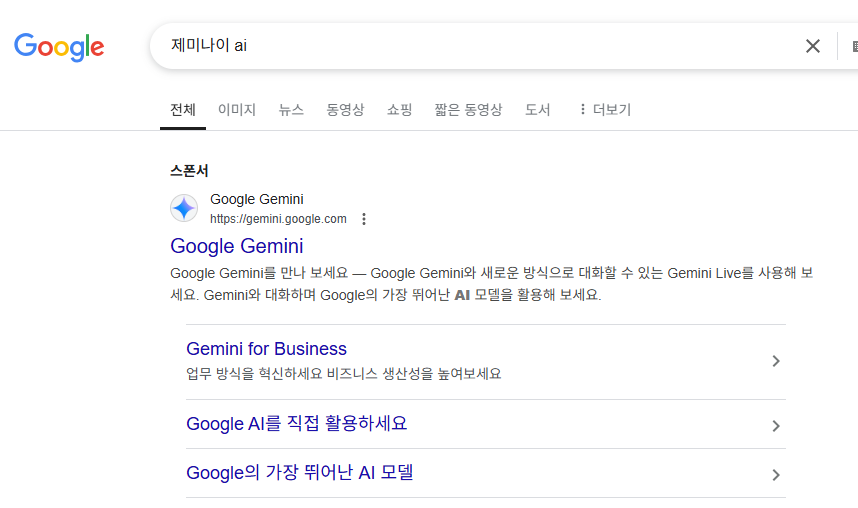Expand the 더보기 menu

point(605,109)
